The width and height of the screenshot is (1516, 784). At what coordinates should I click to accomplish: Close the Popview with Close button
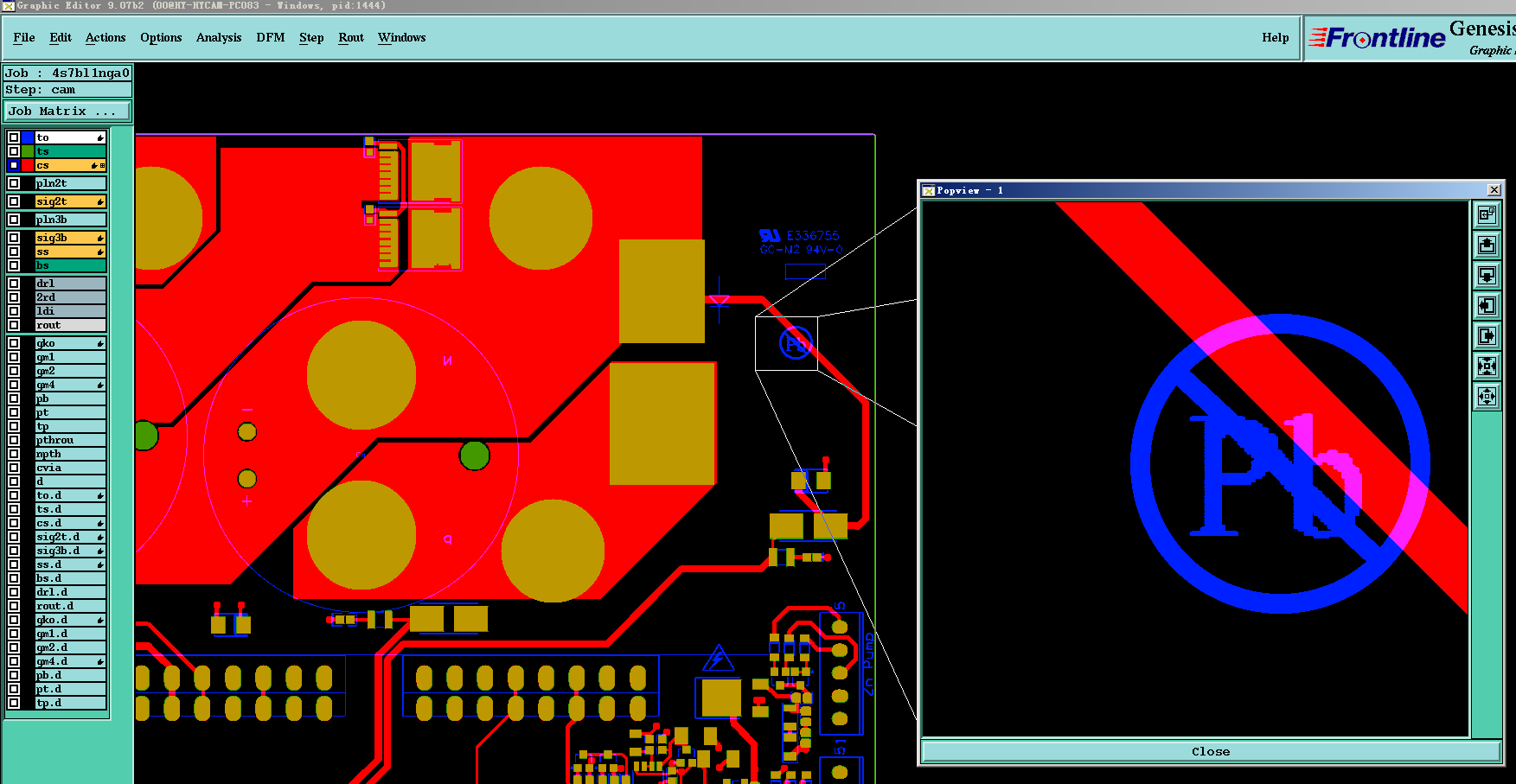[1211, 751]
